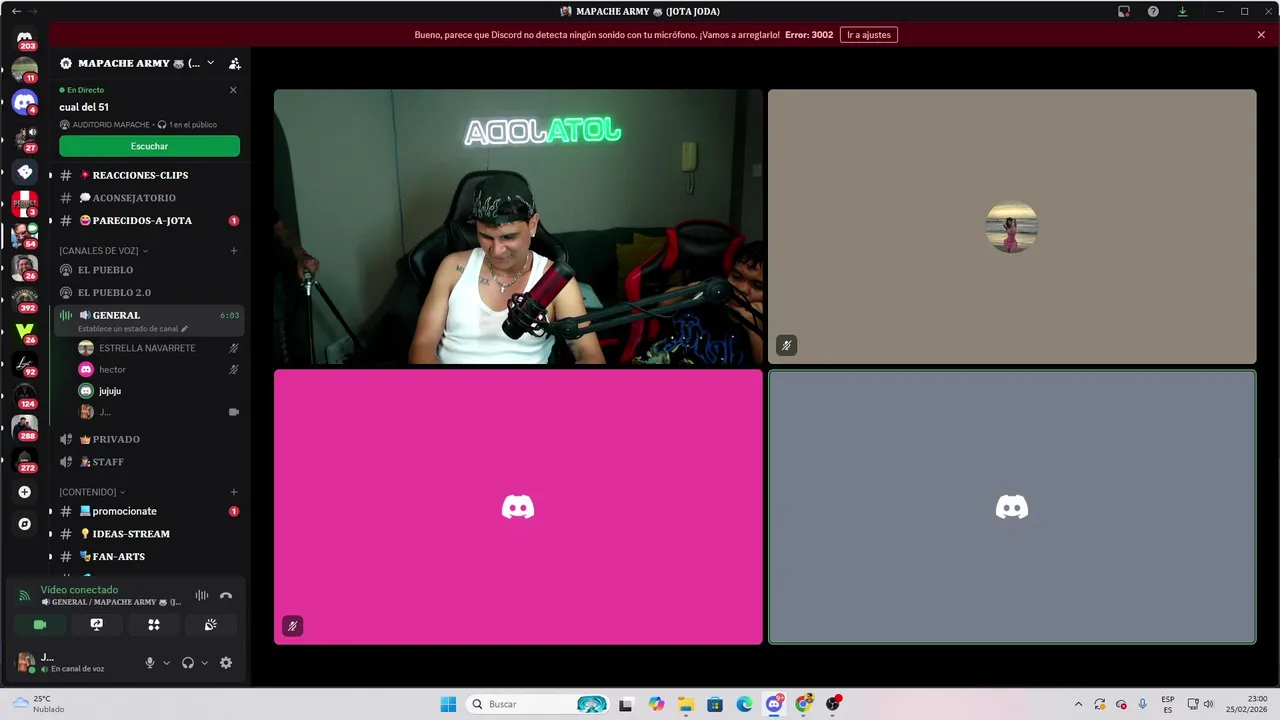Collapse the CONTENIDO category
The width and height of the screenshot is (1280, 720).
(x=92, y=492)
